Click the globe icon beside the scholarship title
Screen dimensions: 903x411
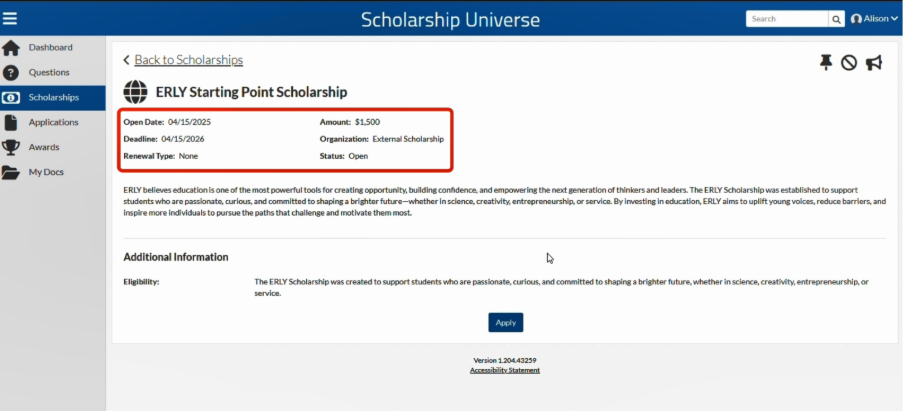tap(135, 92)
